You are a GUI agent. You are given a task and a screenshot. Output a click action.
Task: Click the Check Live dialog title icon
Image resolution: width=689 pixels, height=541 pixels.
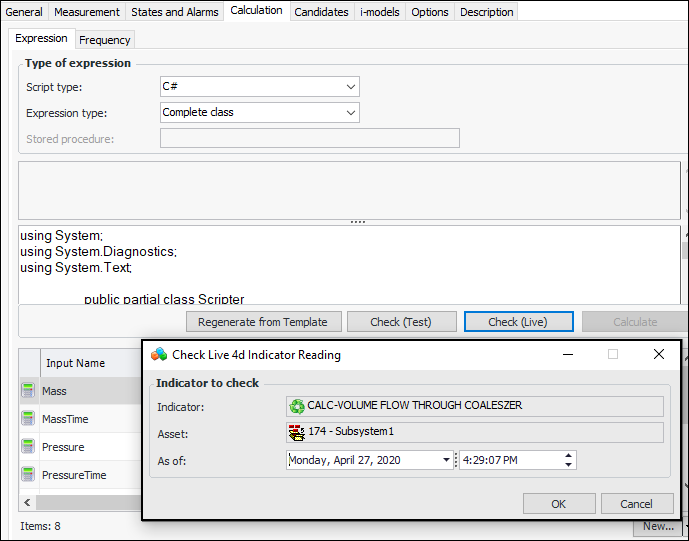159,354
